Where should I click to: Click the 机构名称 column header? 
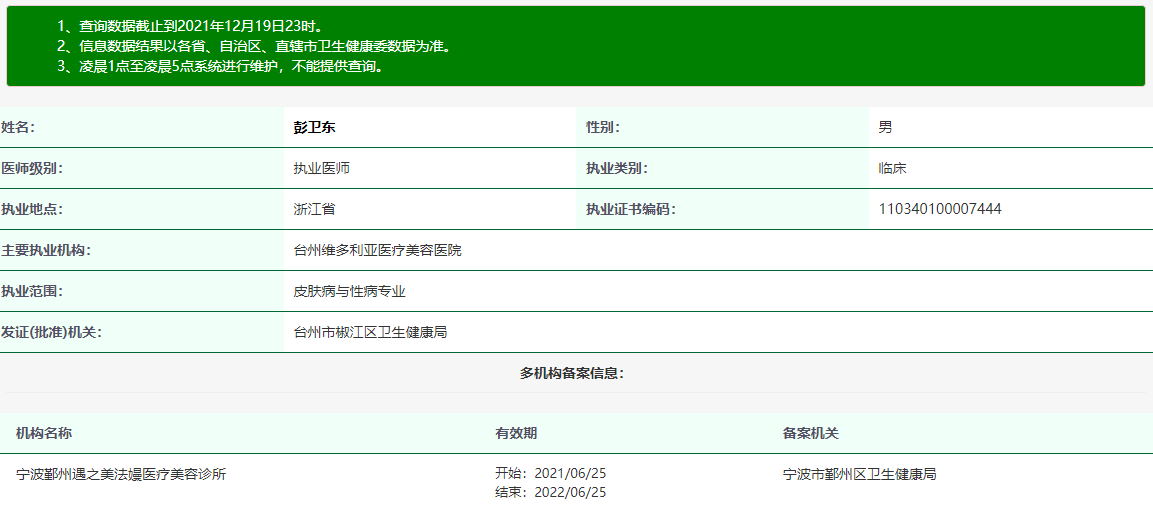(44, 434)
